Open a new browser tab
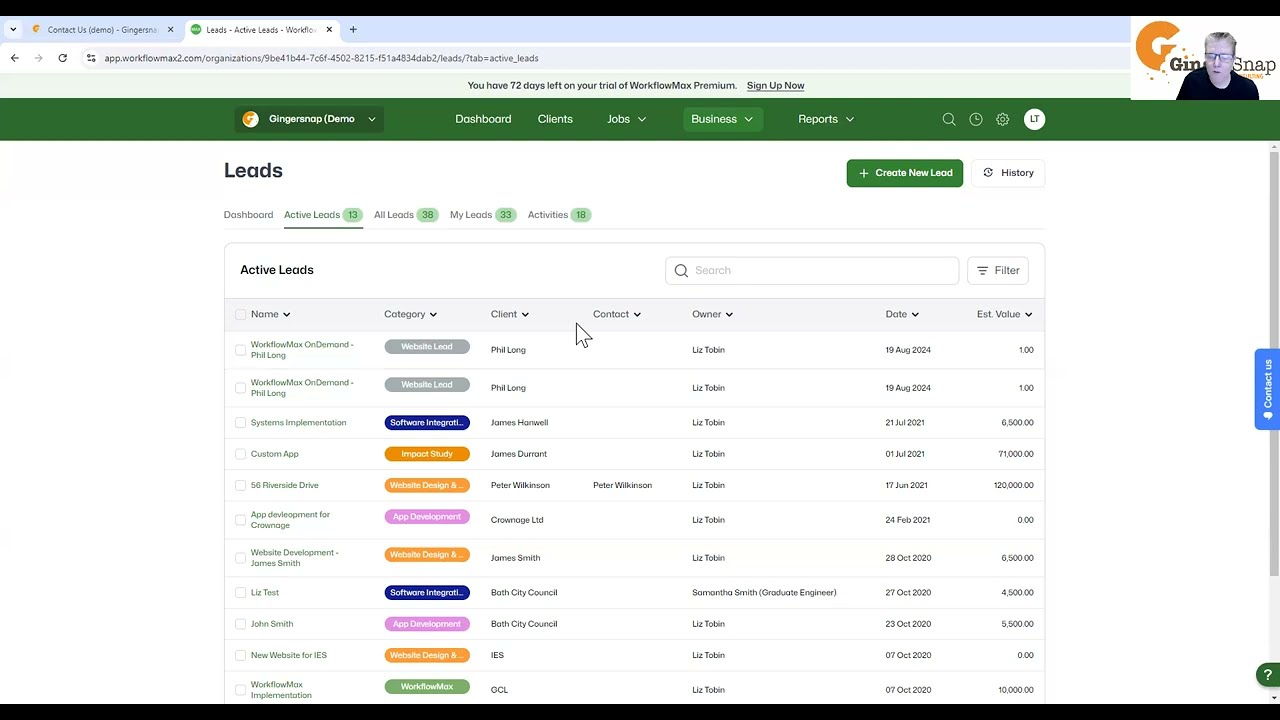1280x720 pixels. (x=353, y=30)
